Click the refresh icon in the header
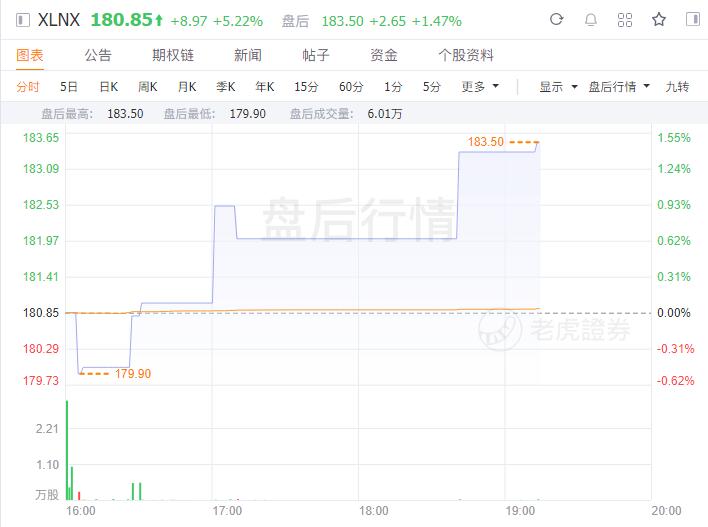This screenshot has width=708, height=527. point(556,19)
